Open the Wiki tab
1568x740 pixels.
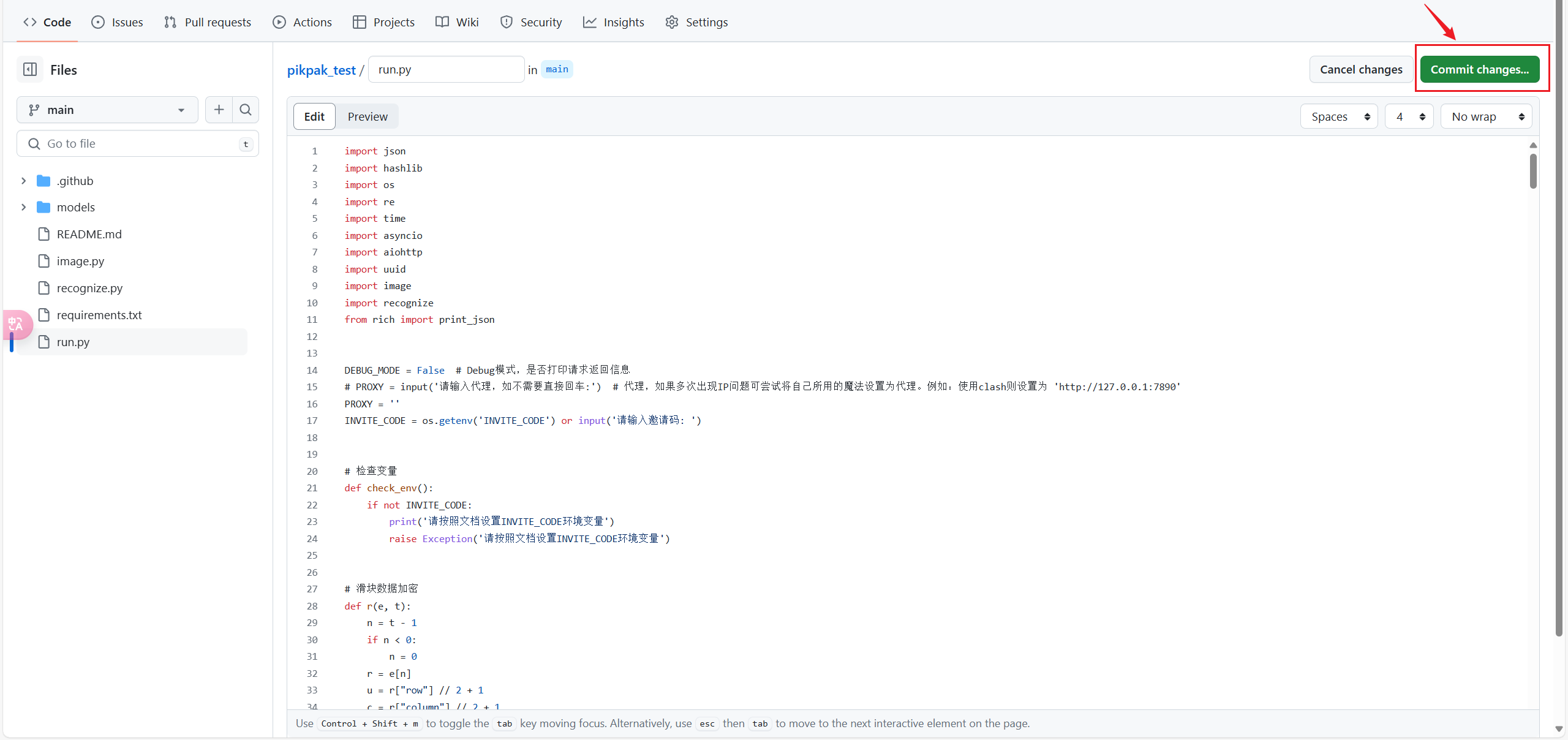click(x=457, y=22)
